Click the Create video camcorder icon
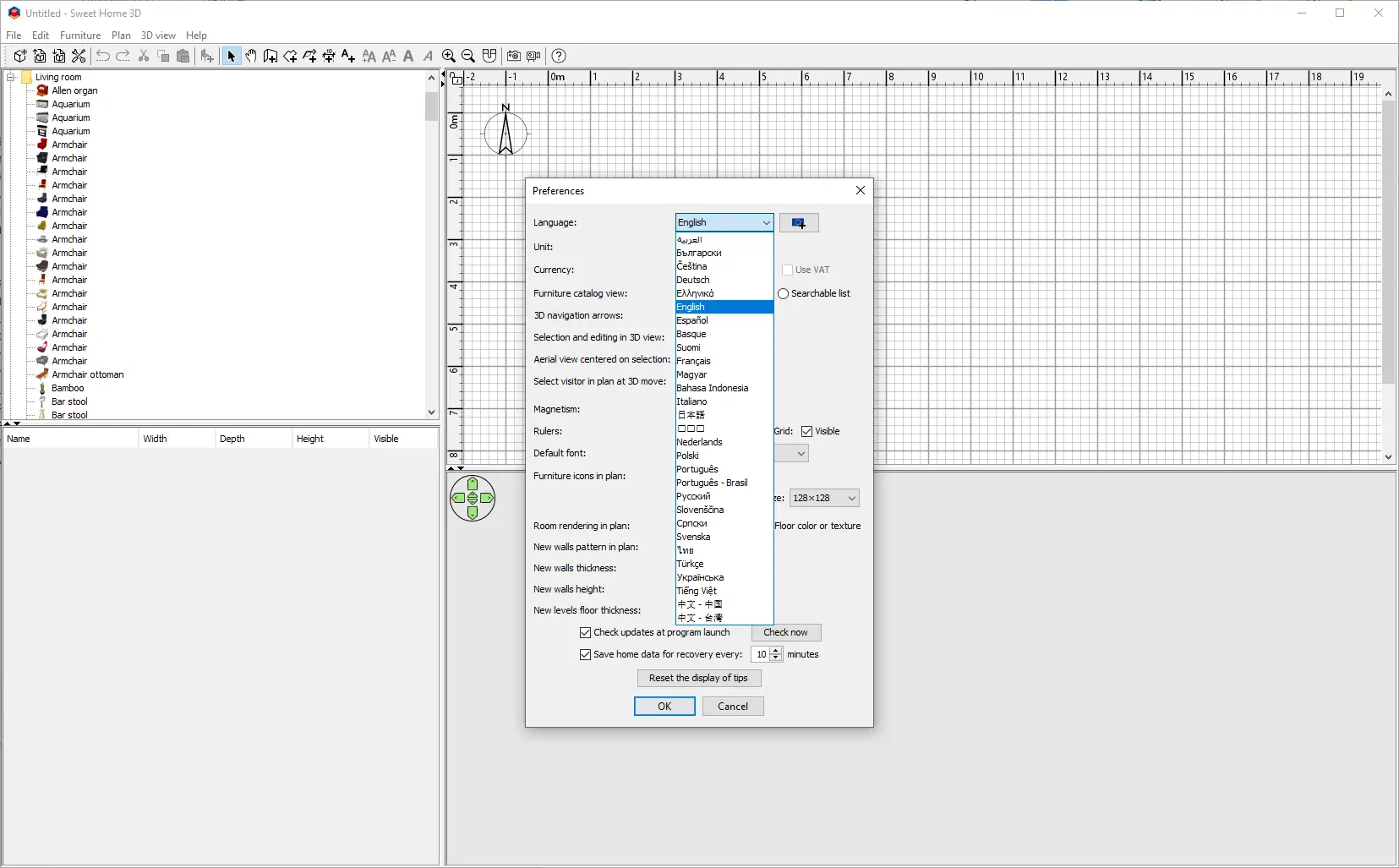The image size is (1399, 868). point(533,56)
